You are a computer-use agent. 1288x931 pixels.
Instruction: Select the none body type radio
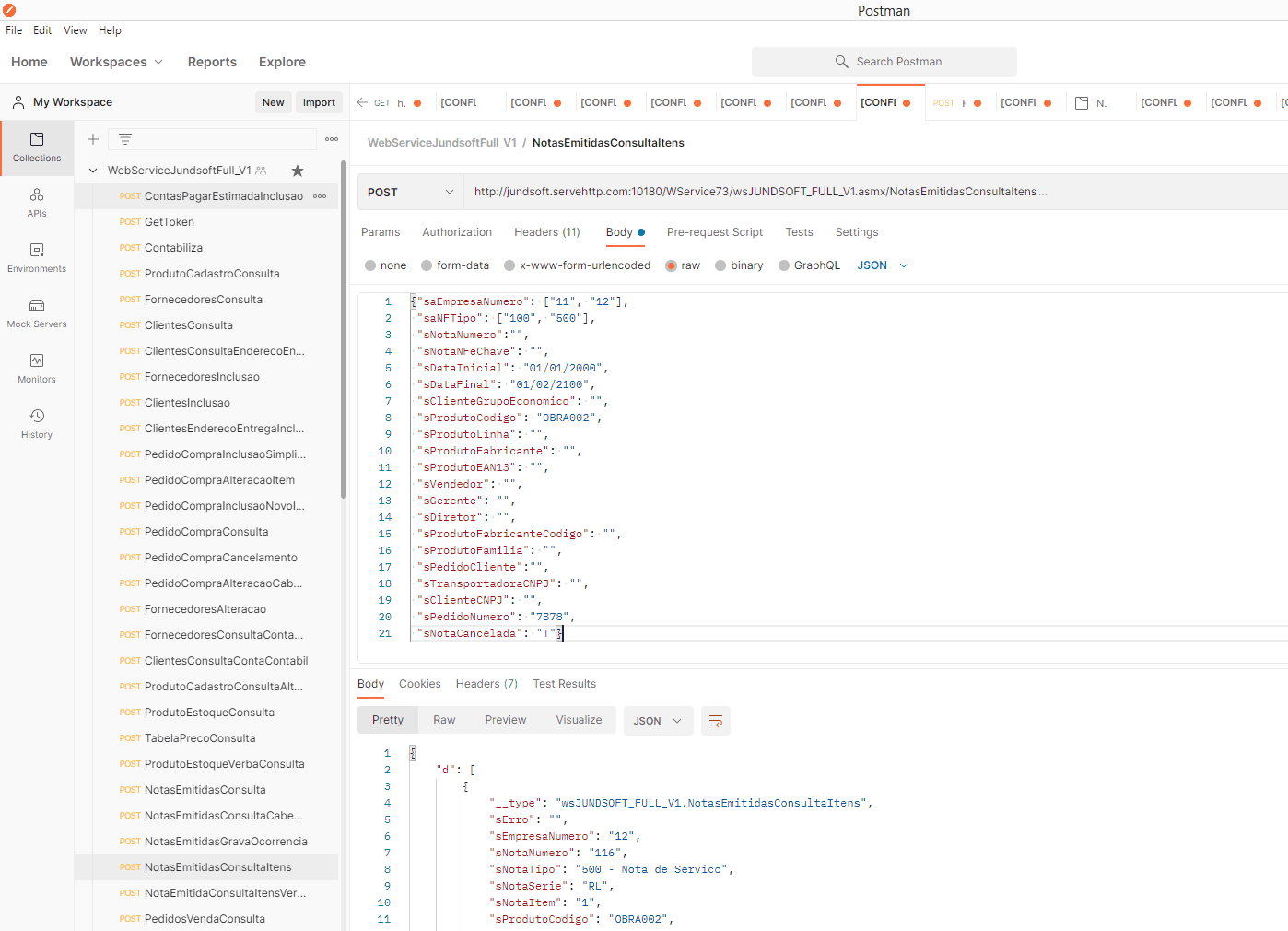click(x=370, y=265)
